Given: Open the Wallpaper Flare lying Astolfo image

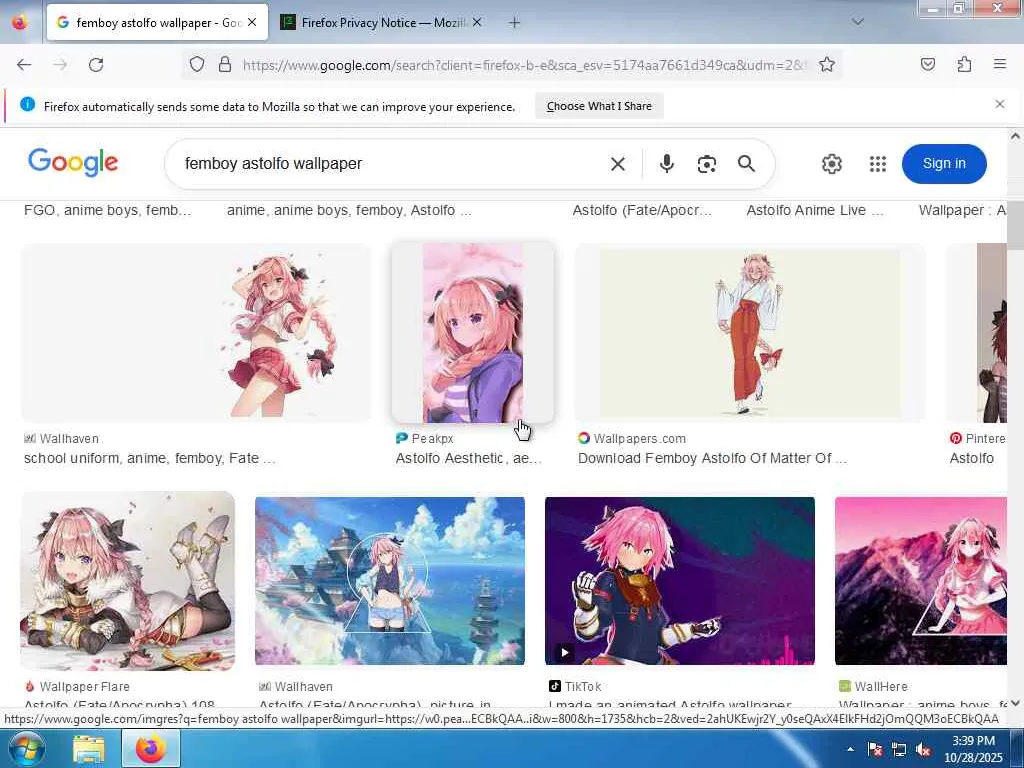Looking at the screenshot, I should pyautogui.click(x=127, y=581).
